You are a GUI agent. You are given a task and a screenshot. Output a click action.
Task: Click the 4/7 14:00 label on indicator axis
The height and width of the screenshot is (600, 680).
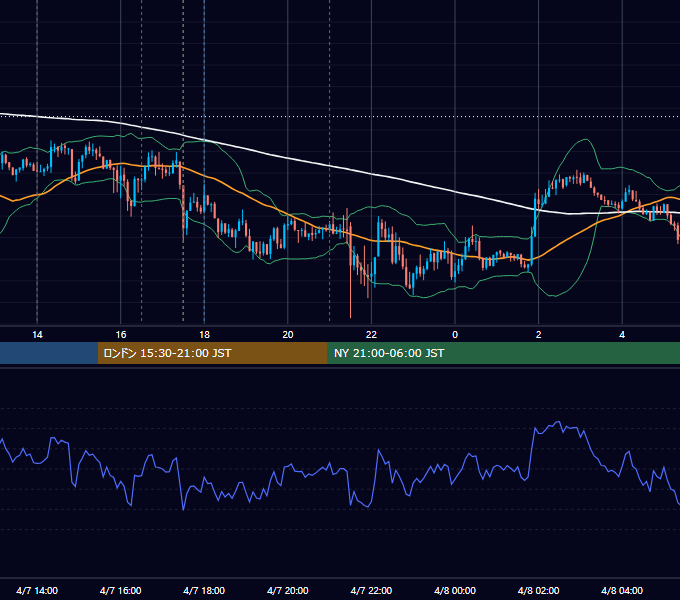[x=37, y=590]
